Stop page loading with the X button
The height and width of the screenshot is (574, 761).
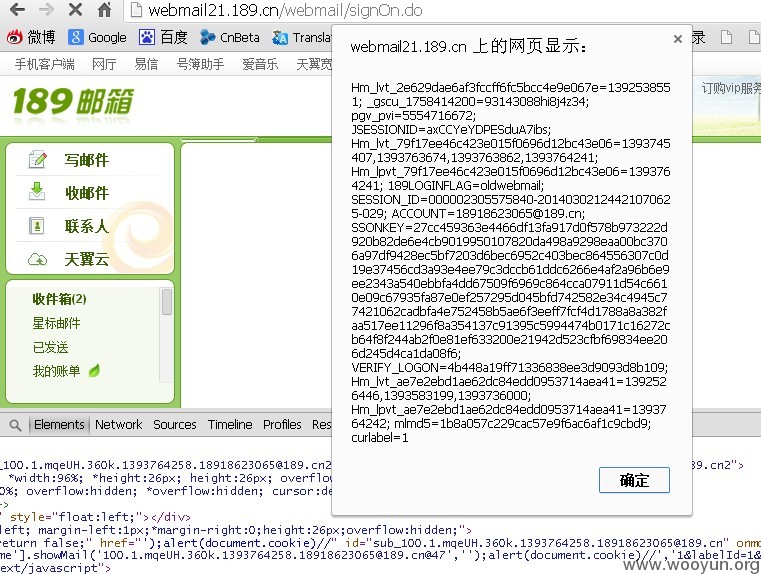coord(75,9)
